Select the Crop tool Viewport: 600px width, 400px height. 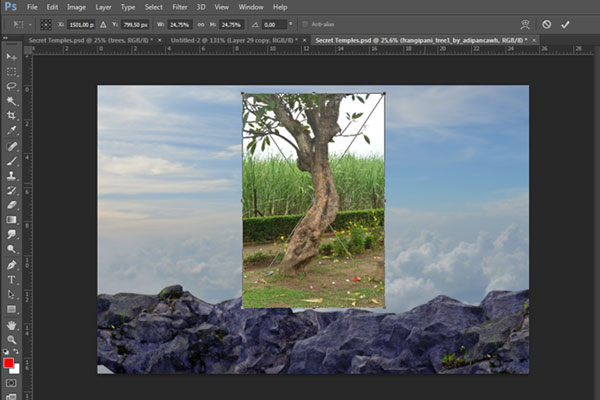(11, 116)
